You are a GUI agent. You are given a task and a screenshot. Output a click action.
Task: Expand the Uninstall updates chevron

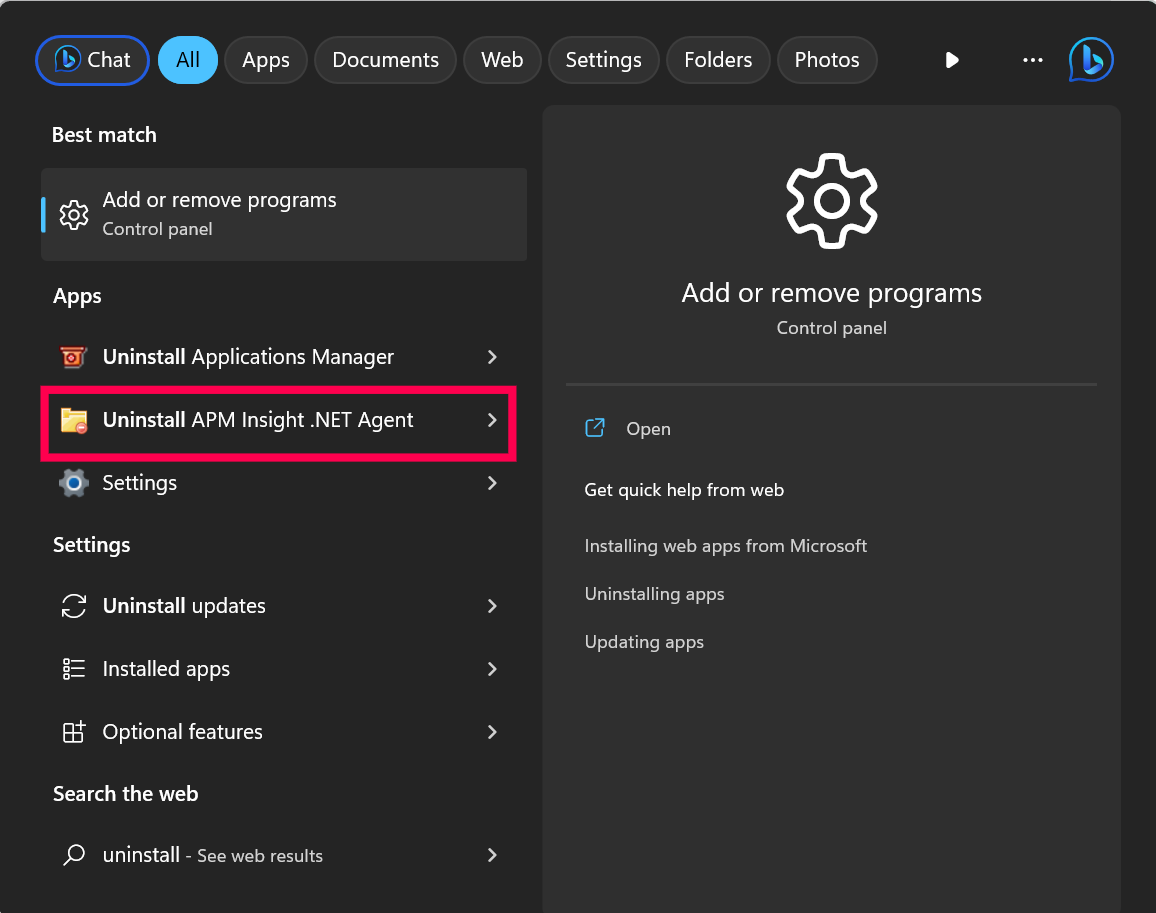tap(492, 606)
